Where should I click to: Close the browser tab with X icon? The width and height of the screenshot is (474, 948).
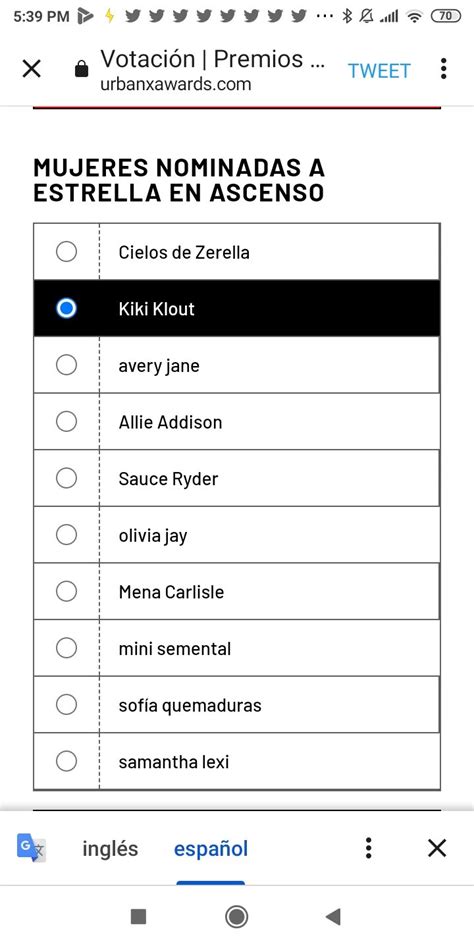click(x=31, y=70)
